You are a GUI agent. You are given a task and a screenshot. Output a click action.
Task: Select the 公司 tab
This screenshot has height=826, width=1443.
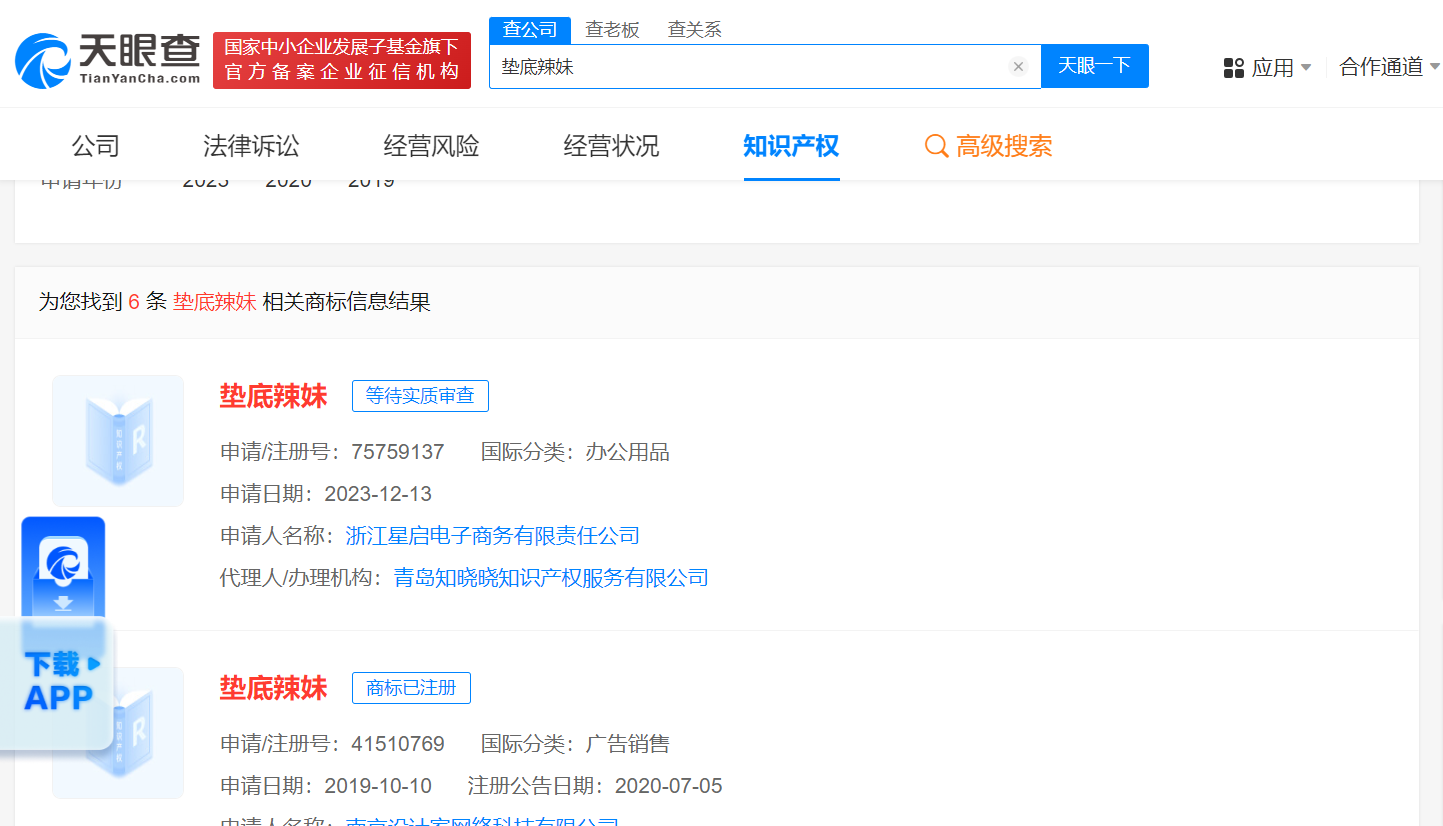pos(96,146)
